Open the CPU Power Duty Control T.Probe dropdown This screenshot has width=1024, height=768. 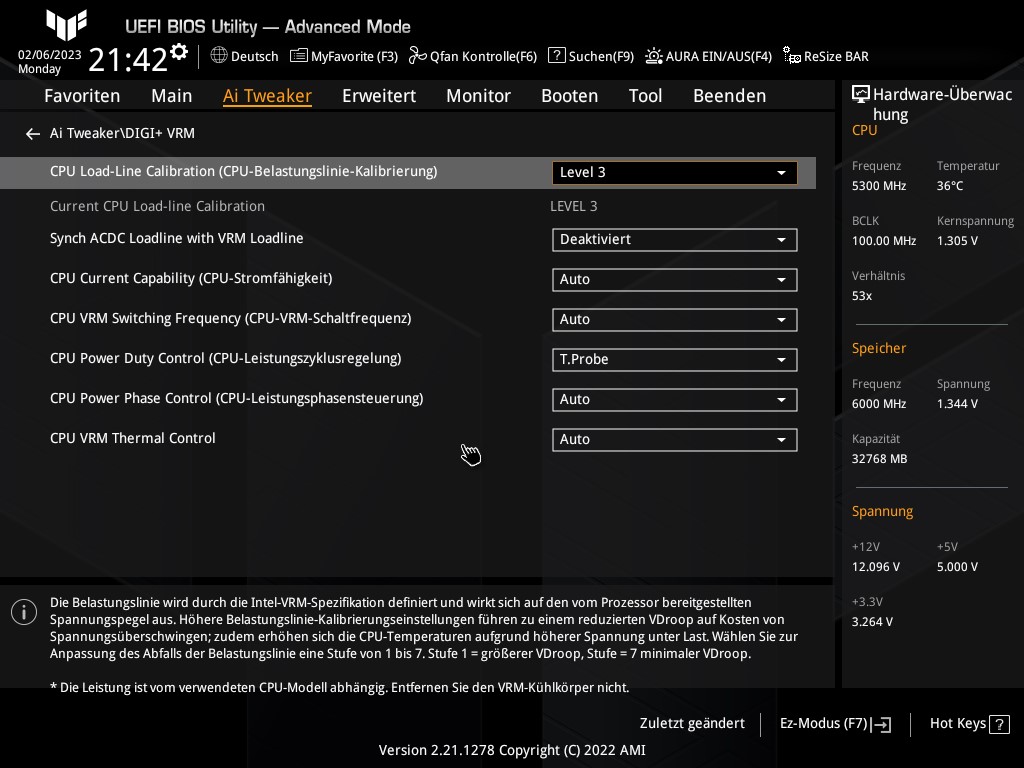[675, 360]
